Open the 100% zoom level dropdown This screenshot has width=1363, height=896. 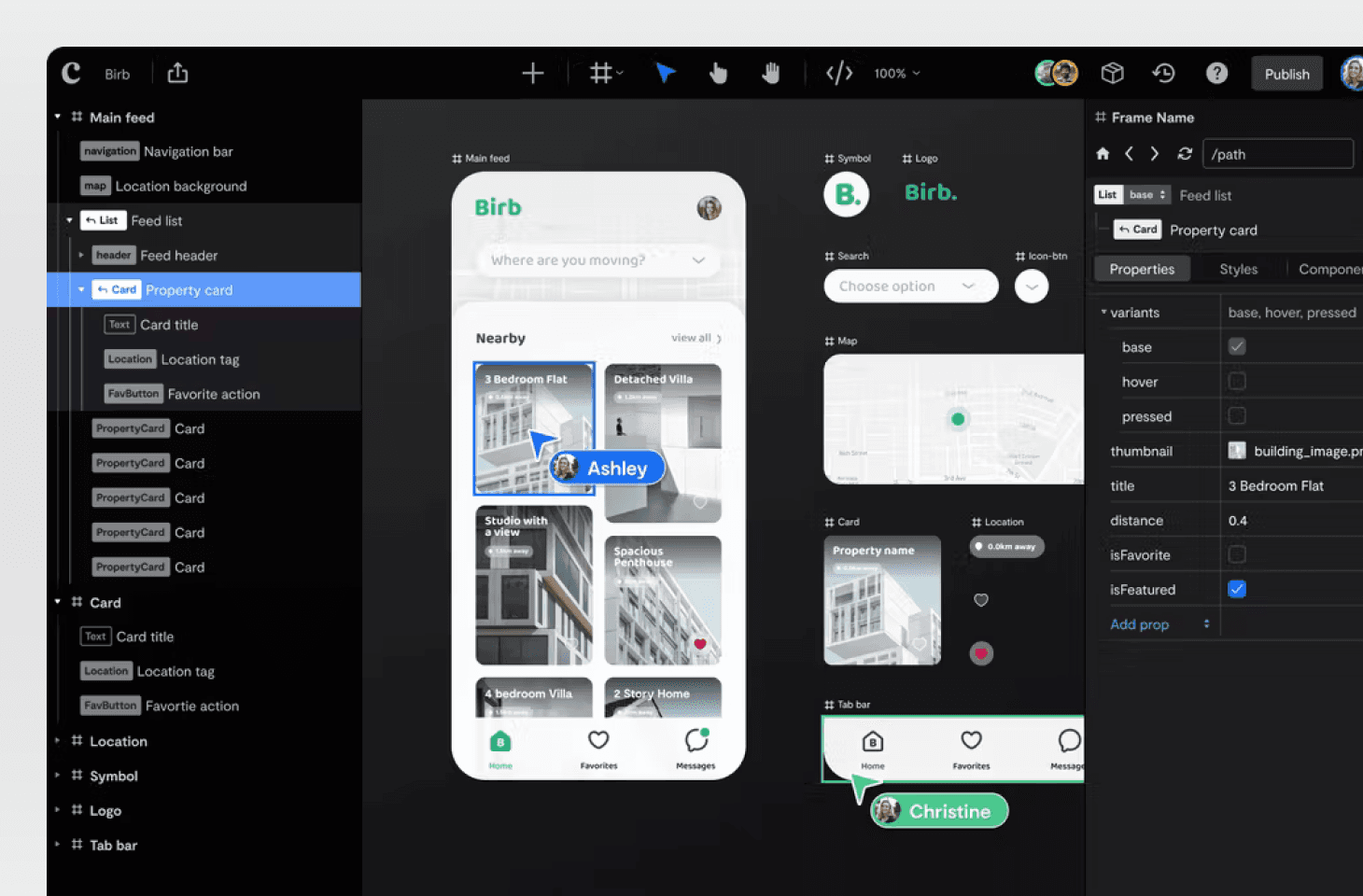click(x=896, y=73)
